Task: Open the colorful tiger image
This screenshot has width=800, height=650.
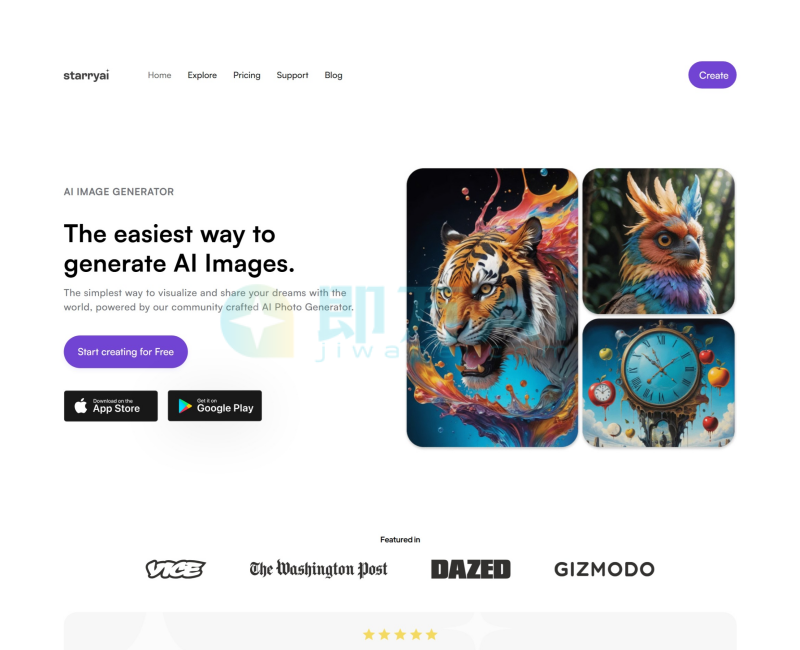Action: (x=492, y=308)
